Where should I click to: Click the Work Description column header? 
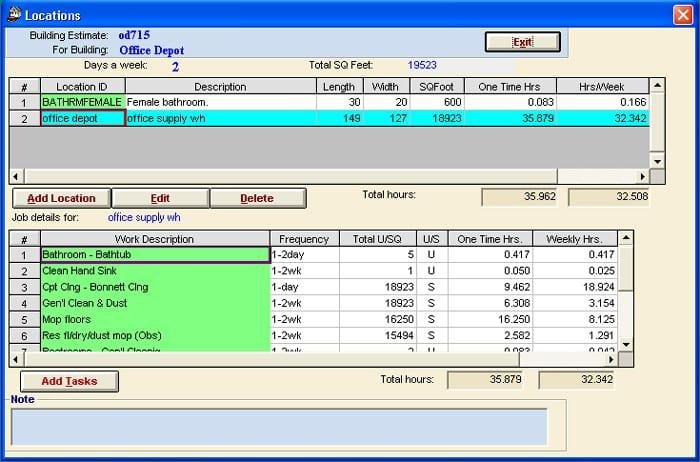155,239
